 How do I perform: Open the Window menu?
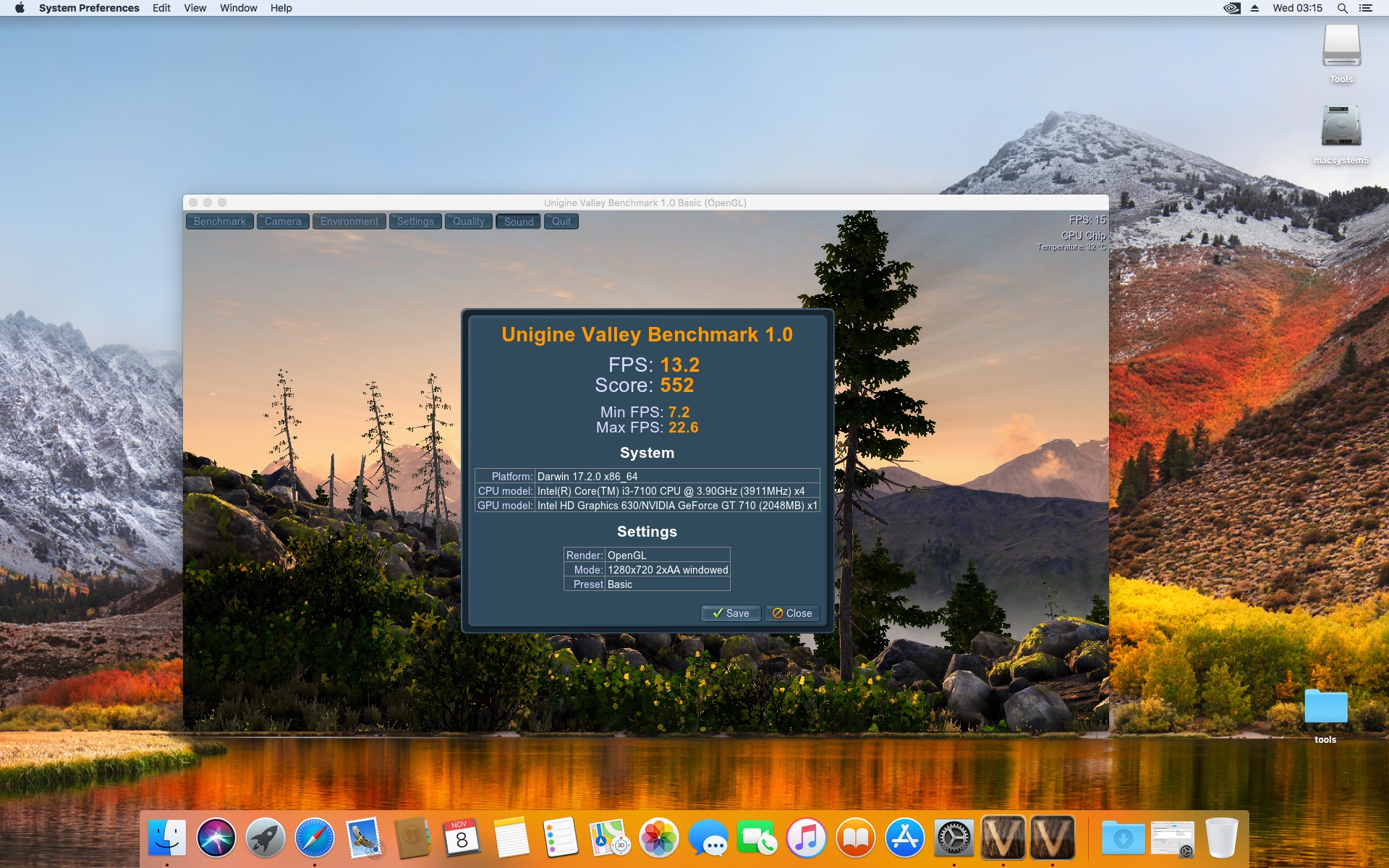pyautogui.click(x=238, y=8)
